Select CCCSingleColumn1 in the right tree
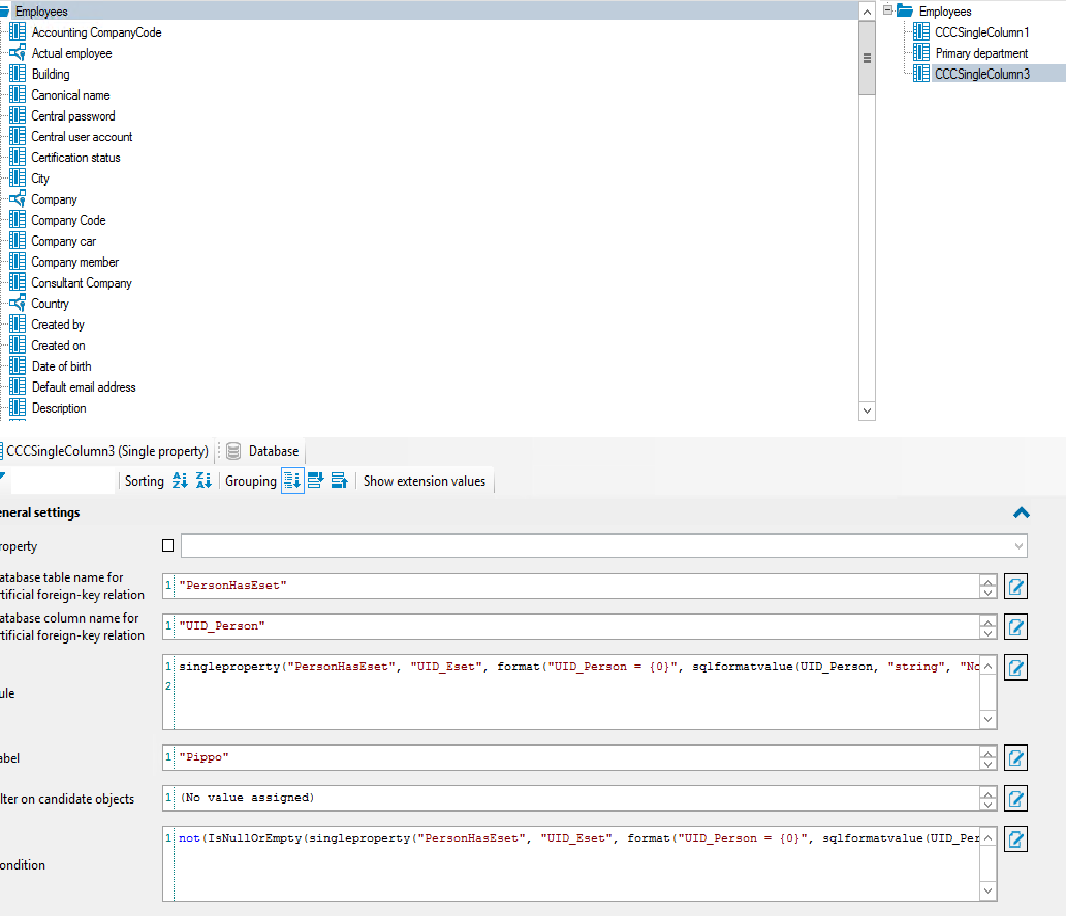The image size is (1066, 916). 982,32
